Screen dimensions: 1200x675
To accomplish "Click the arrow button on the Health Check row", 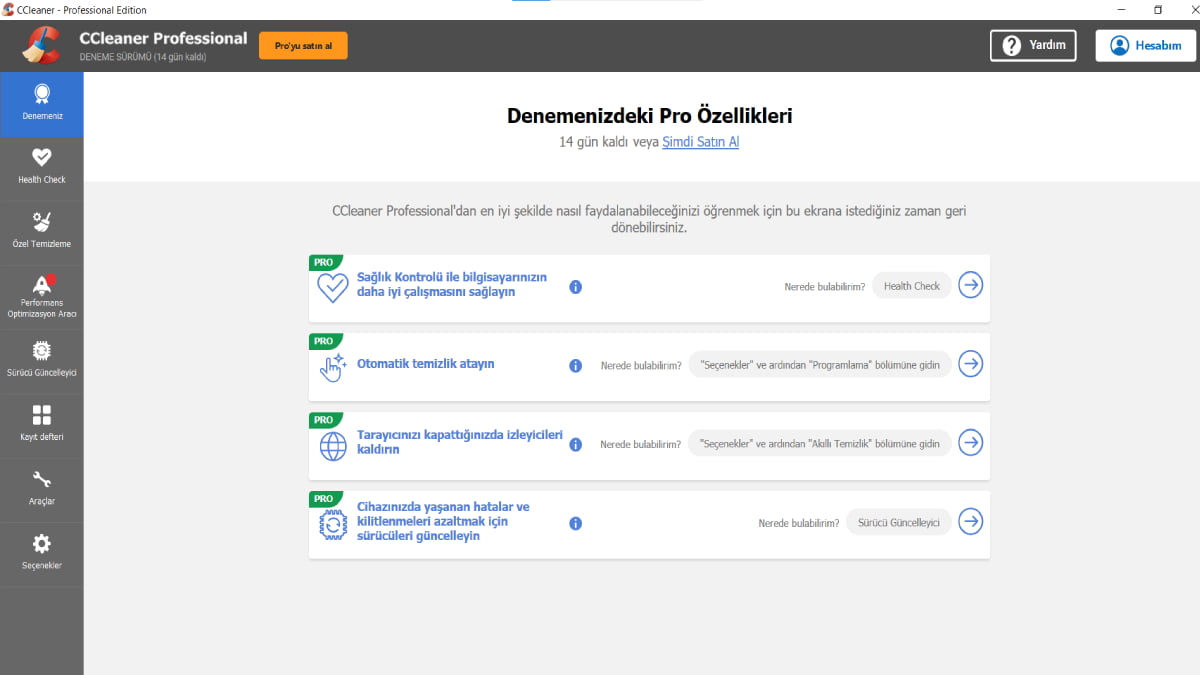I will coord(970,285).
